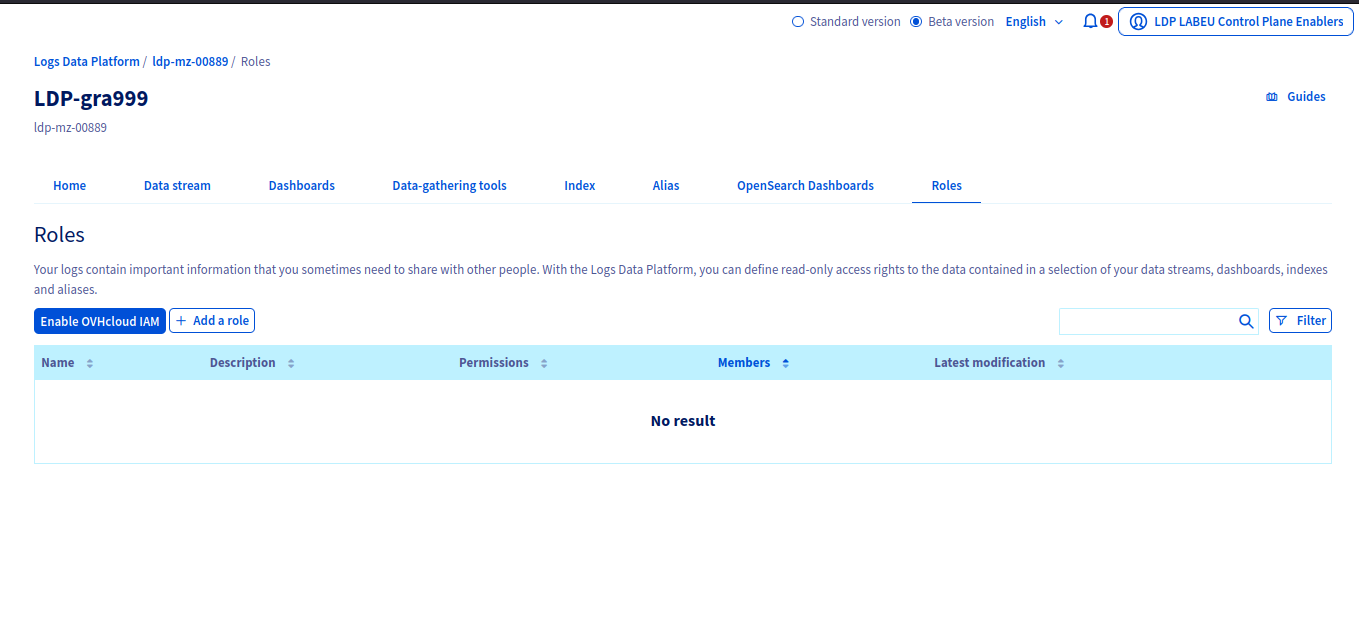The height and width of the screenshot is (620, 1359).
Task: Click the notification bell icon
Action: [1090, 21]
